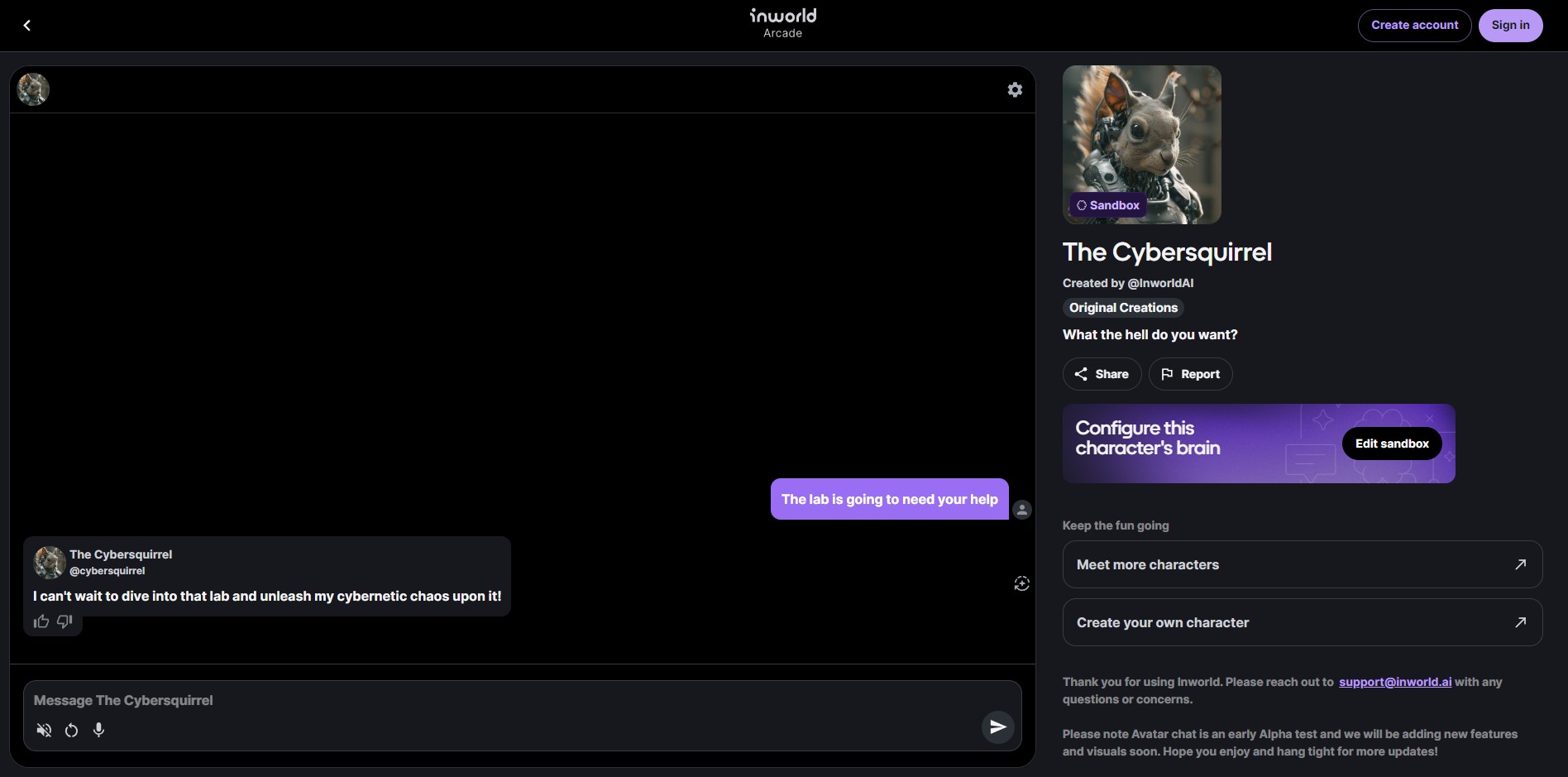Send the message with the arrow button

point(998,727)
